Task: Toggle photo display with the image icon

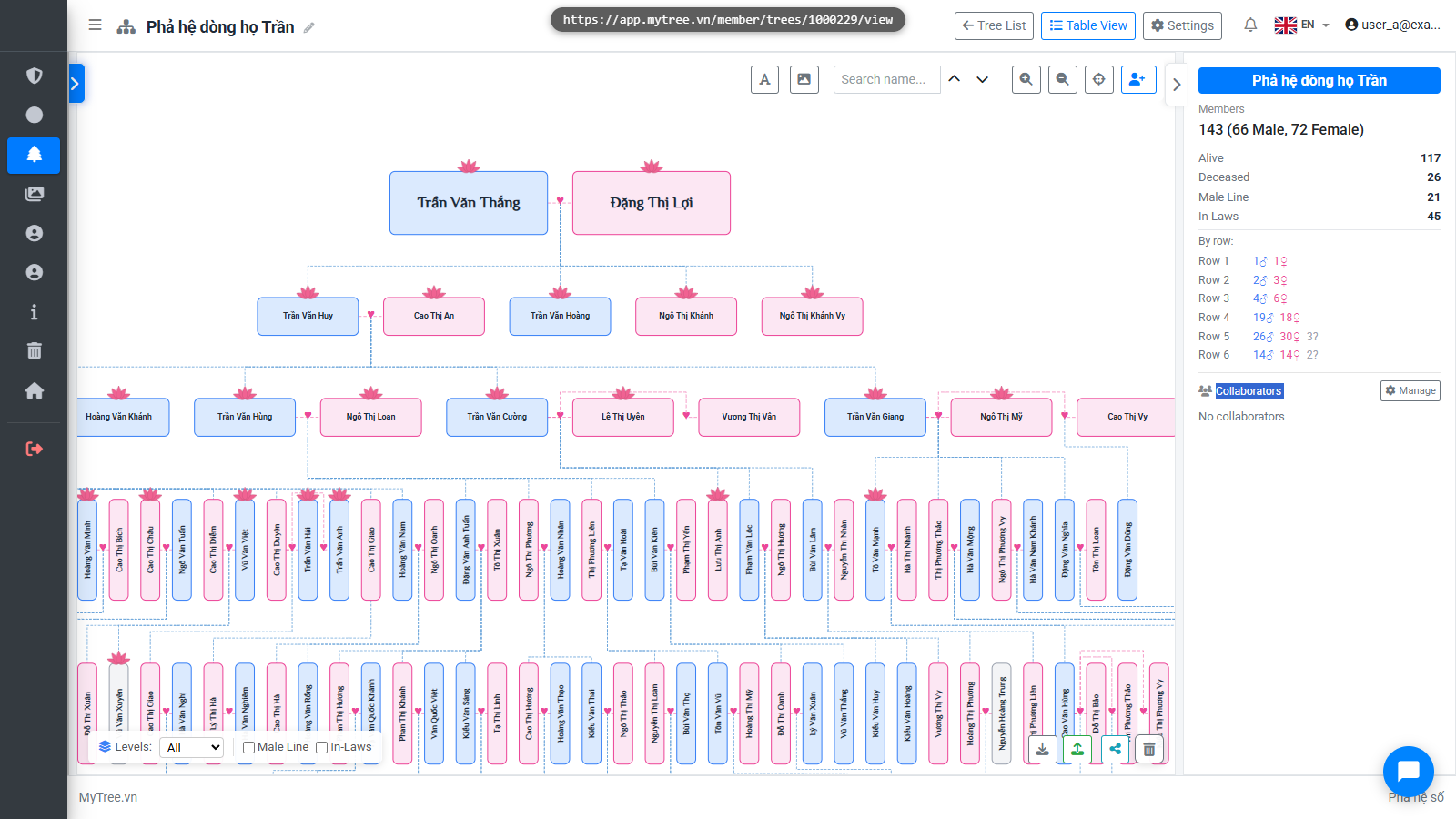Action: pos(804,79)
